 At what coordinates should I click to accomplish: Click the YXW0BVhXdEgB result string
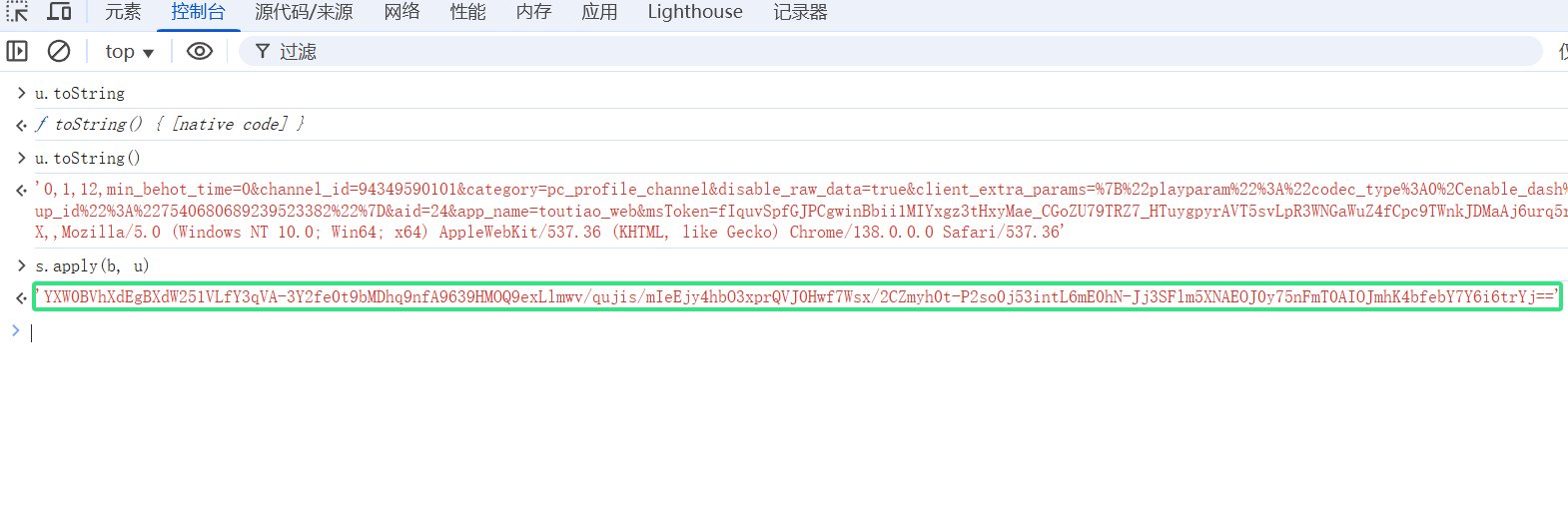coord(797,296)
